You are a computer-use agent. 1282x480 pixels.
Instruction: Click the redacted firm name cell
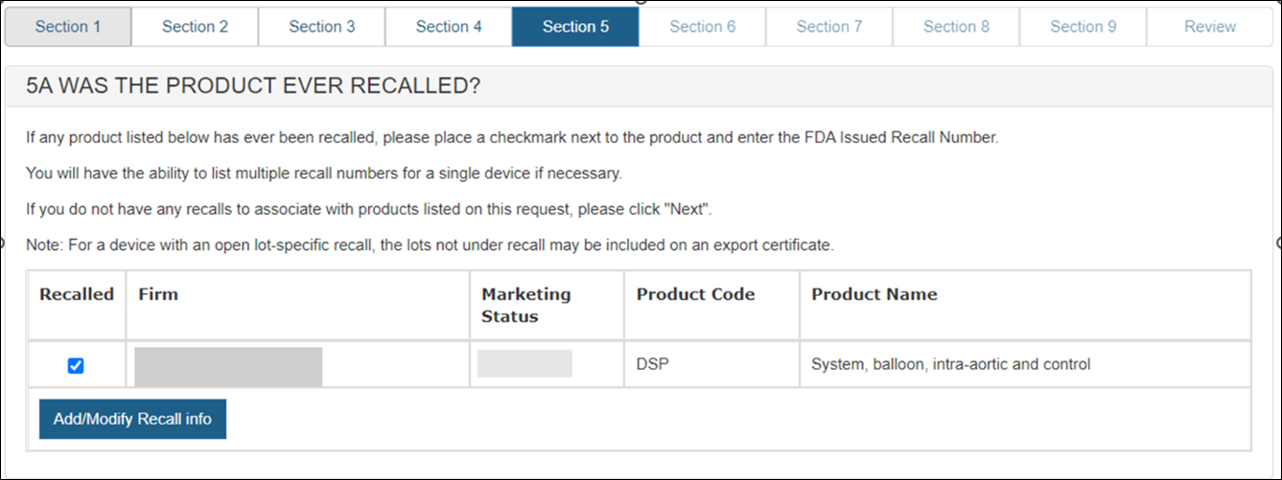point(228,366)
